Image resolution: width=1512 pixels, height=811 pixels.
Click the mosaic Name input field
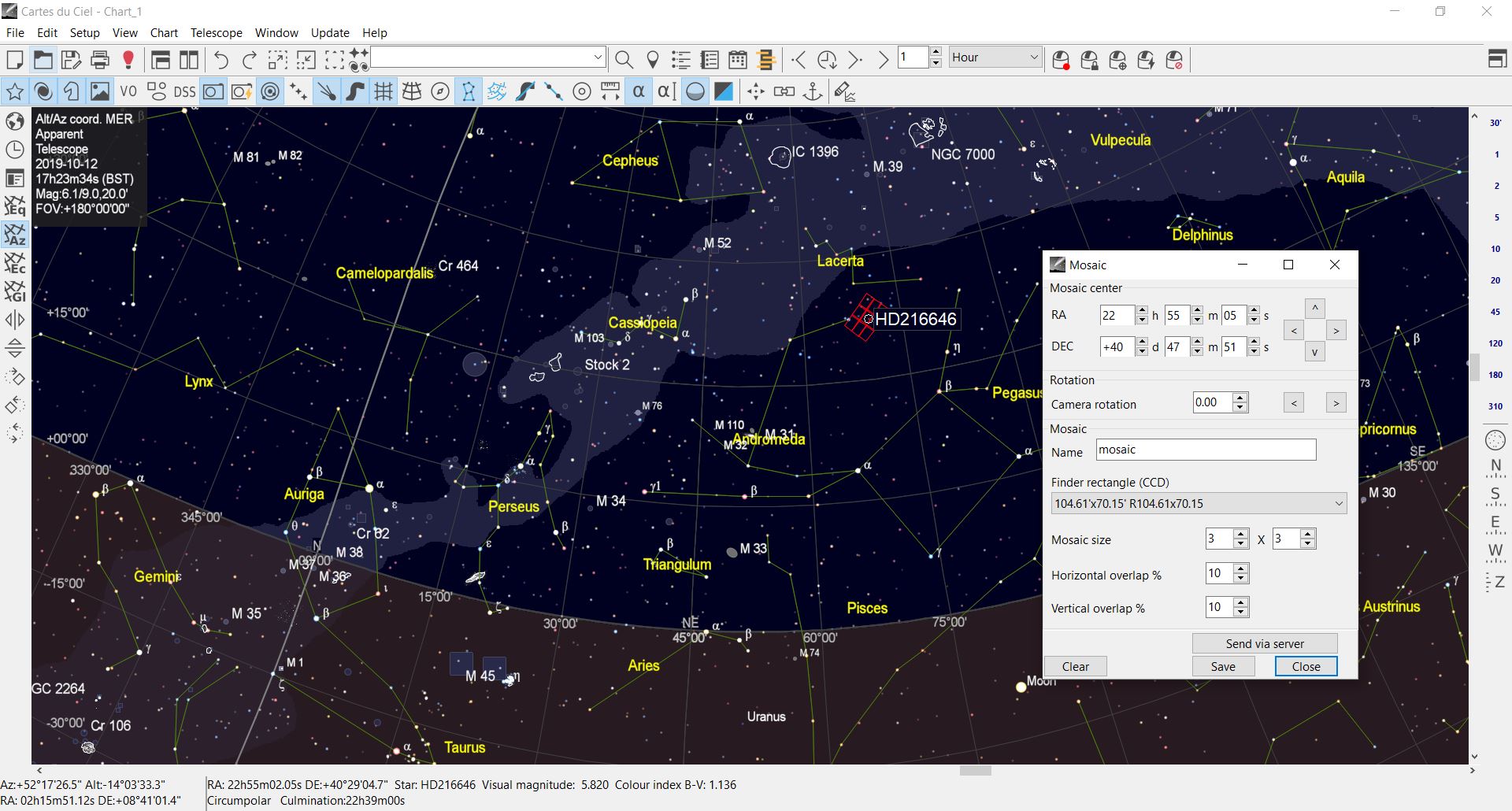[1205, 450]
